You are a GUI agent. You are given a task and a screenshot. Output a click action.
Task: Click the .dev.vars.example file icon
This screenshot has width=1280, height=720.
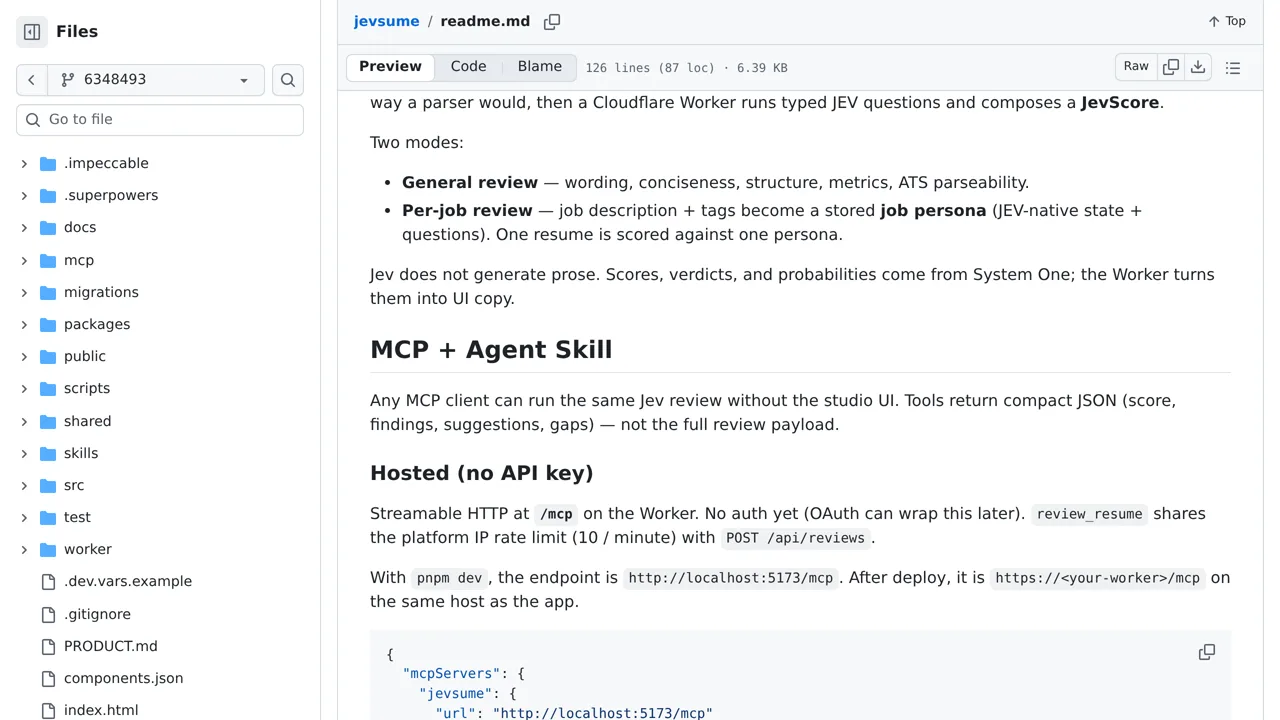pyautogui.click(x=48, y=581)
